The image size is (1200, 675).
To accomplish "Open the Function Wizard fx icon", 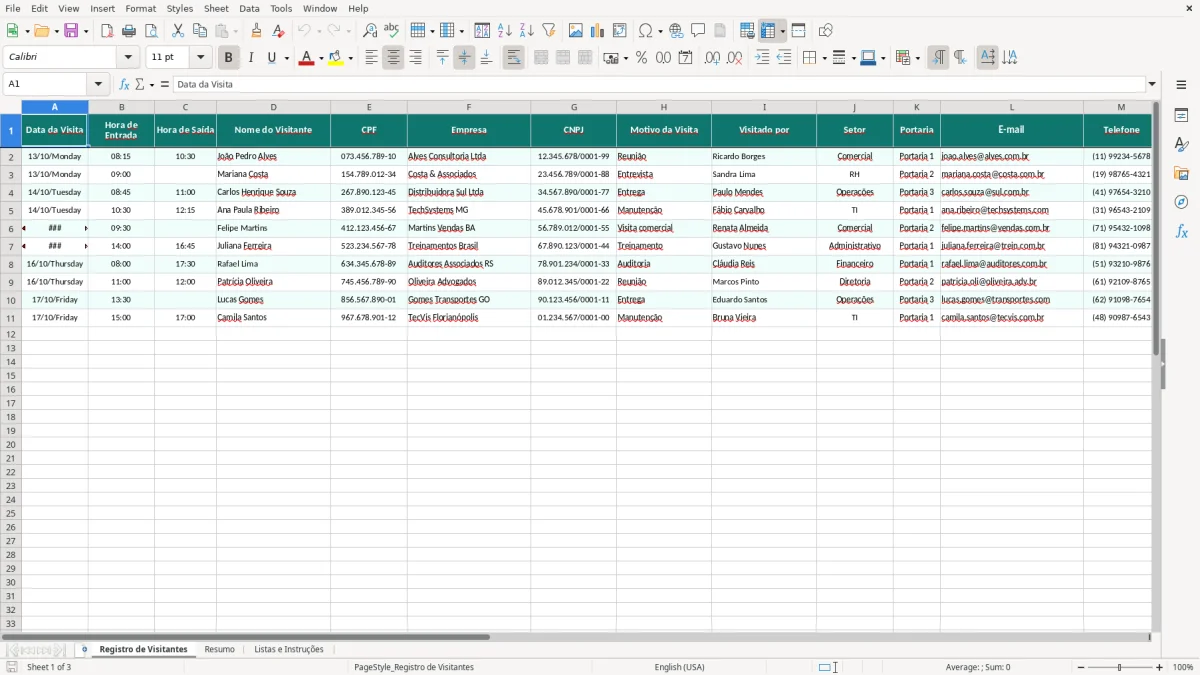I will [x=124, y=84].
